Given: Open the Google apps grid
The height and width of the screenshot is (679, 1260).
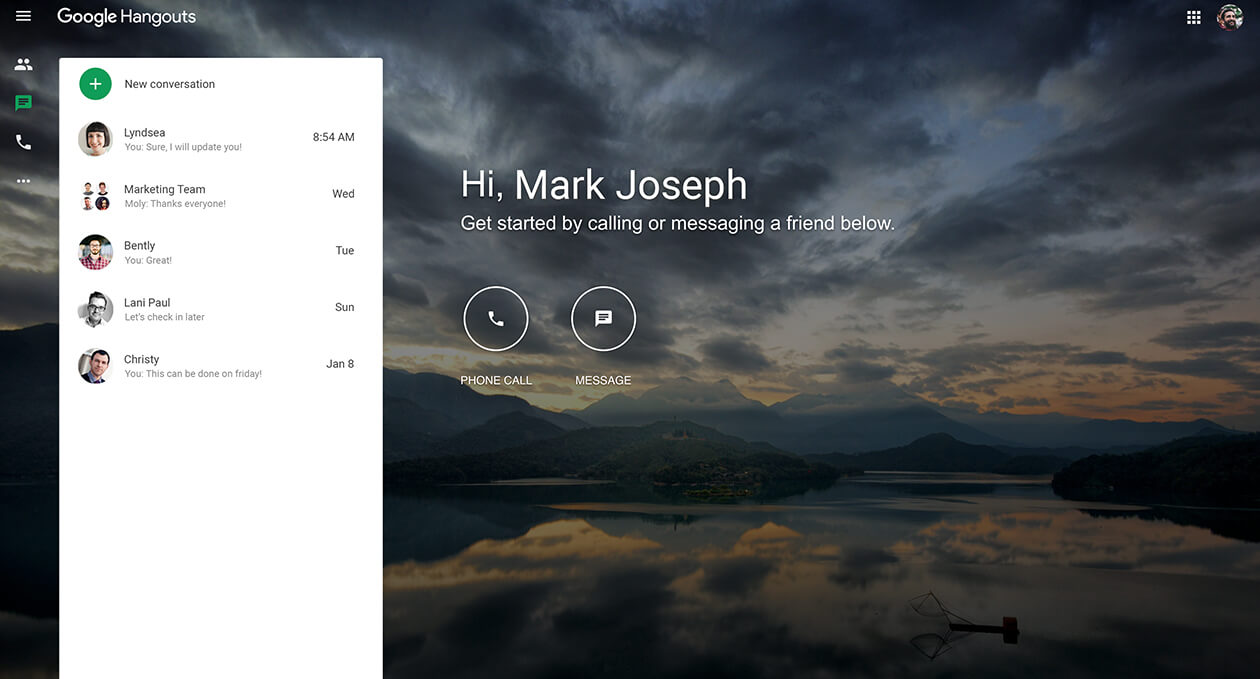Looking at the screenshot, I should coord(1193,17).
